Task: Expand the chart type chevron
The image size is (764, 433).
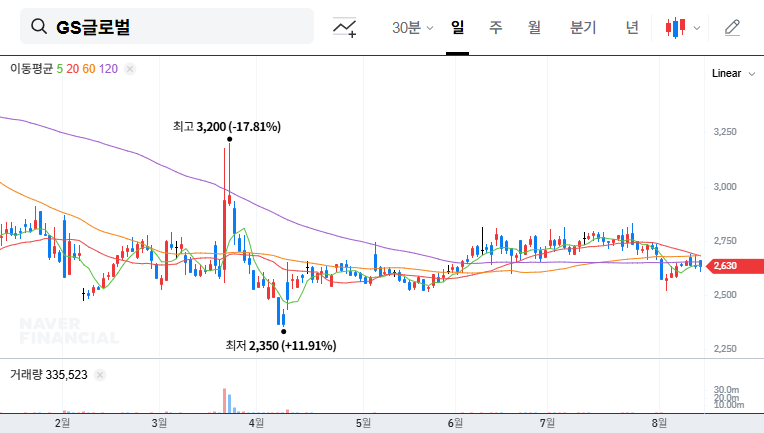Action: click(x=697, y=28)
